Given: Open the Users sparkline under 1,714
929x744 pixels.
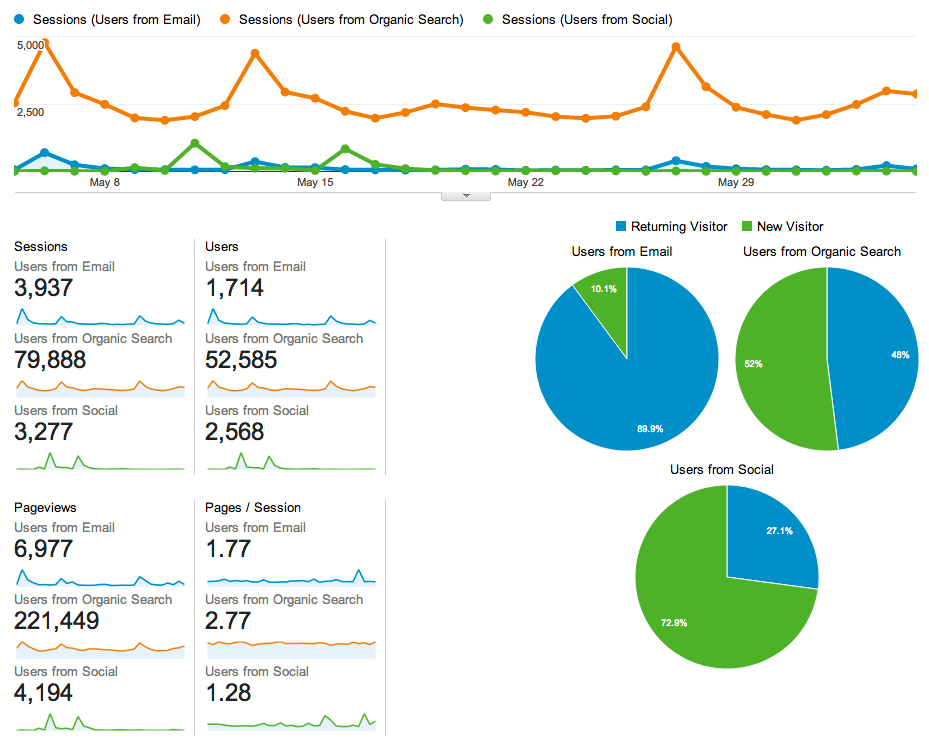Looking at the screenshot, I should [290, 317].
